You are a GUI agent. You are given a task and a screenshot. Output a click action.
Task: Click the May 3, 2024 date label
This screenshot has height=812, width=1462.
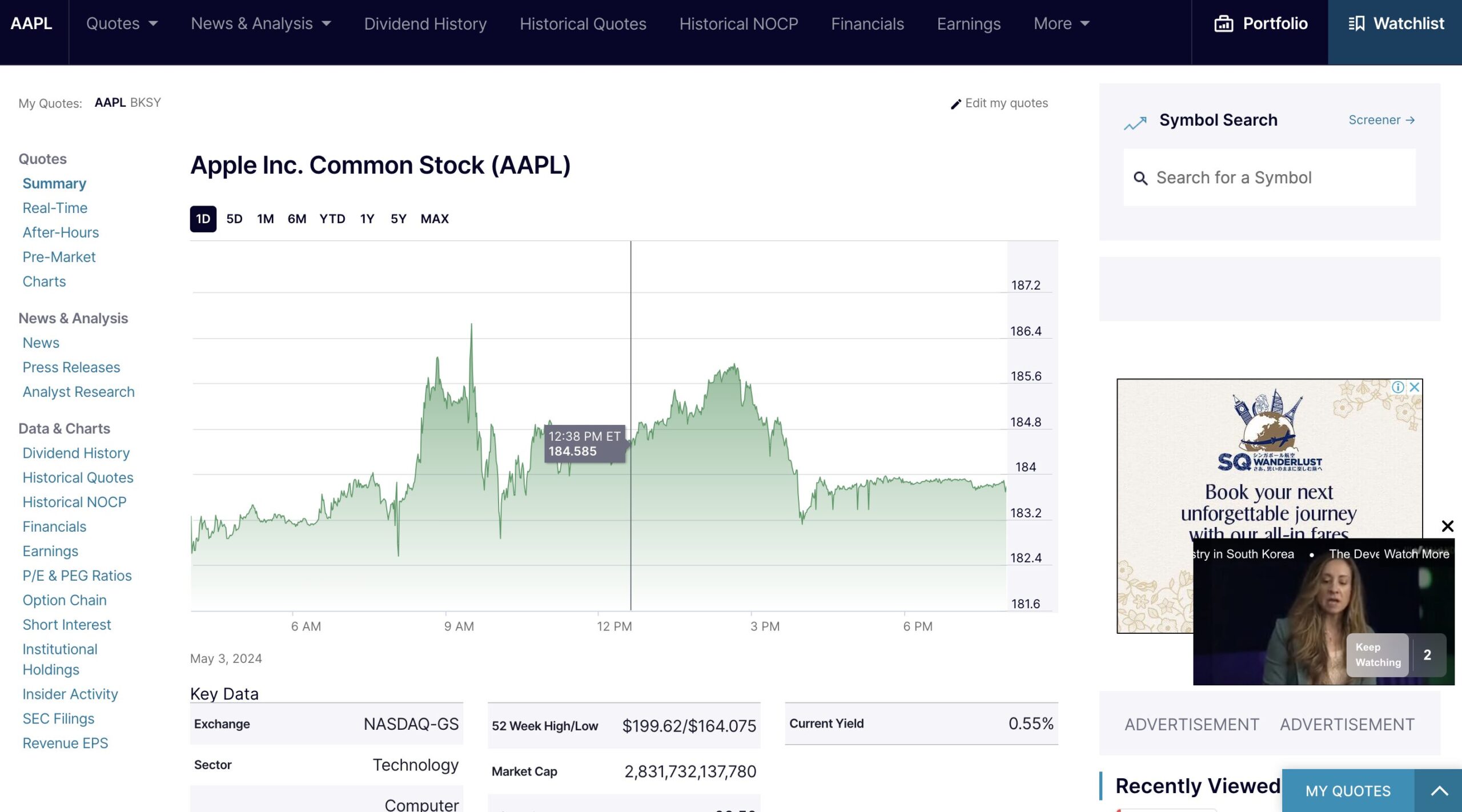tap(226, 658)
